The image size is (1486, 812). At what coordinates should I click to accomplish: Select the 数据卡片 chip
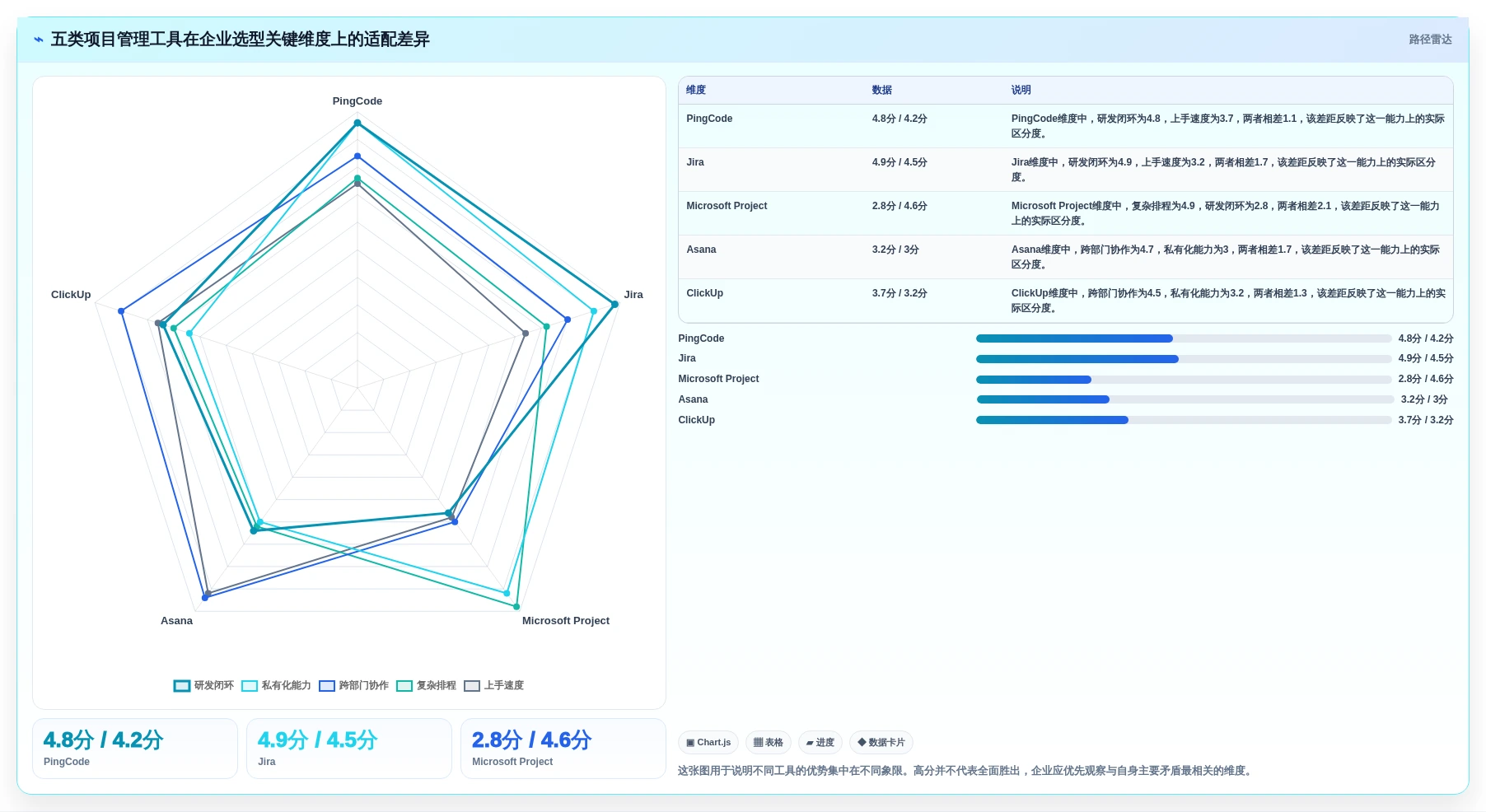[x=881, y=742]
